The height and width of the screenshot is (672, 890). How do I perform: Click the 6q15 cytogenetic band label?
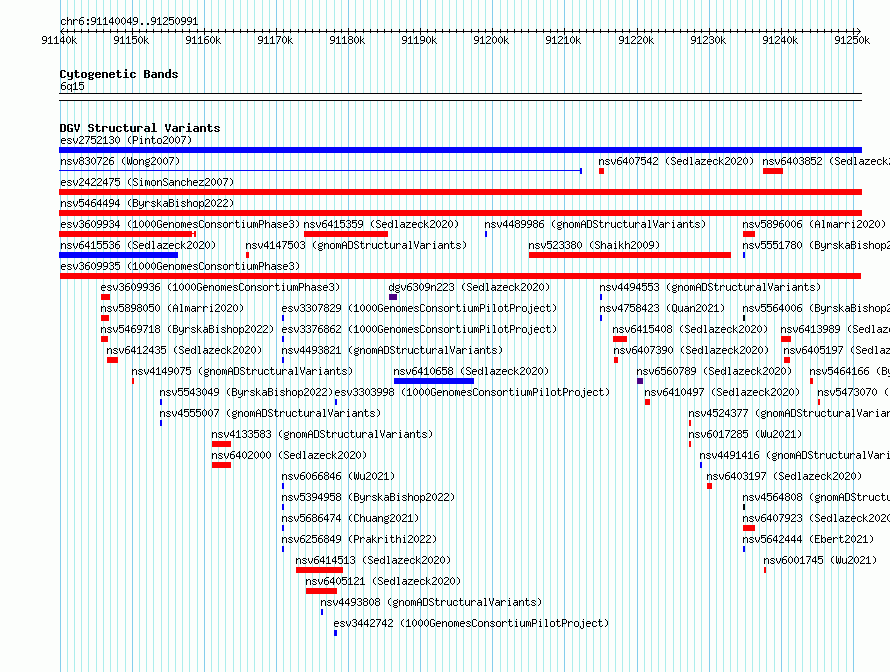click(x=72, y=86)
